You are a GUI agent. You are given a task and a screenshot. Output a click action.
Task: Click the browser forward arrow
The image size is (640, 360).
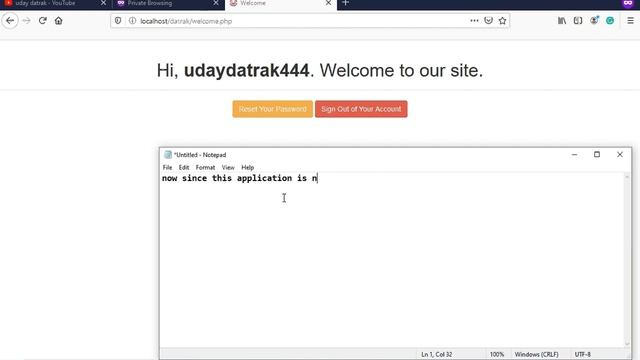(x=27, y=20)
